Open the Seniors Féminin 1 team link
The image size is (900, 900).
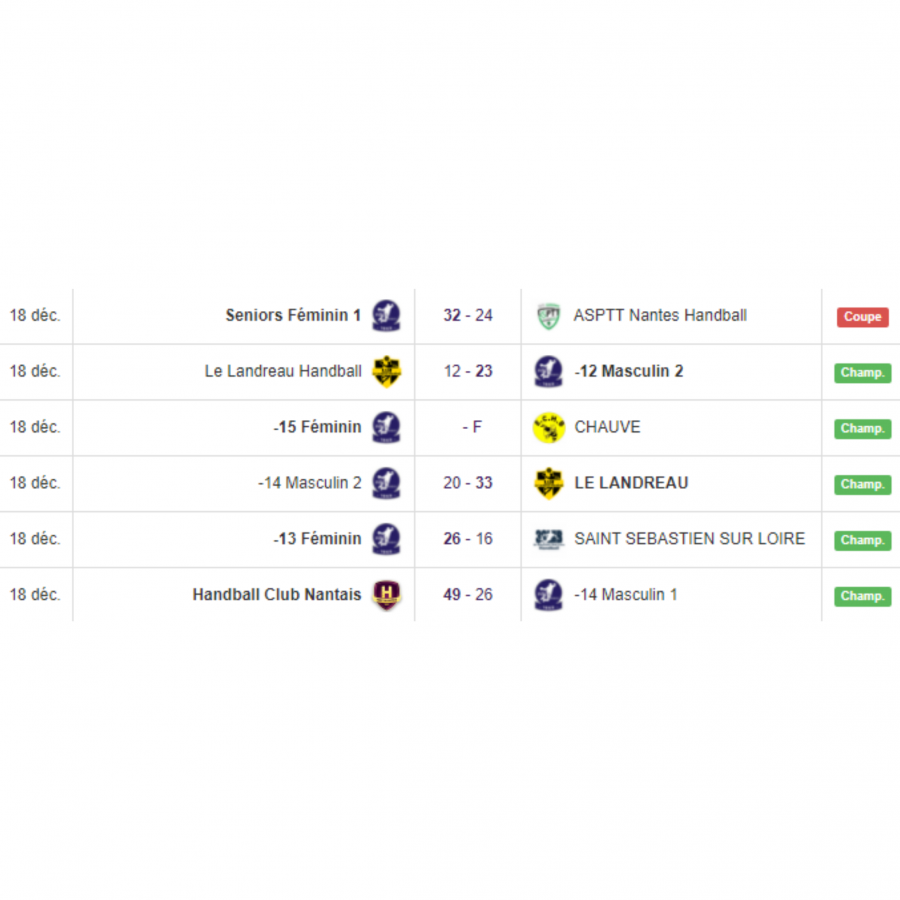[293, 316]
